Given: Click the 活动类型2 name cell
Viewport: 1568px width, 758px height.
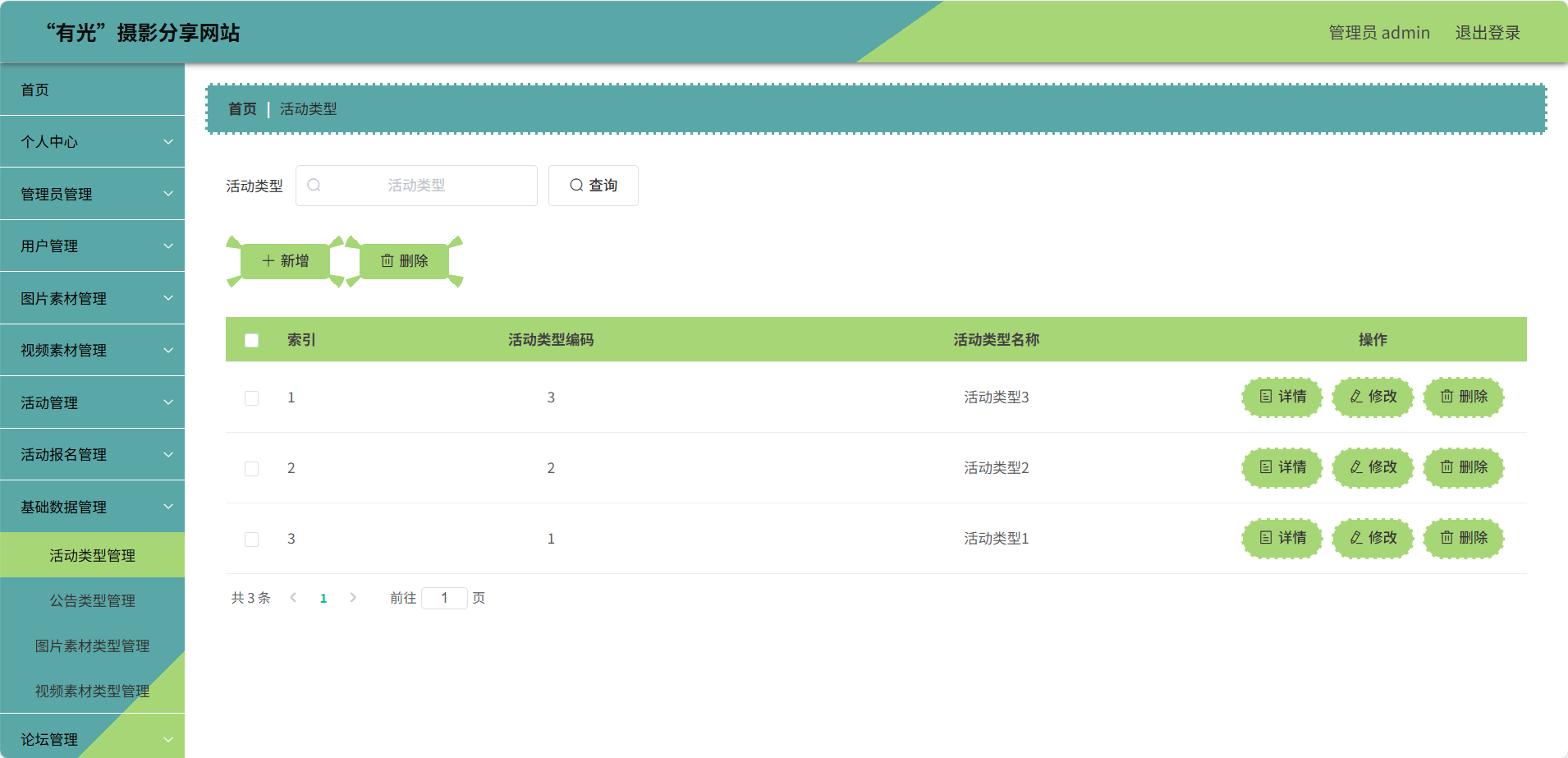Looking at the screenshot, I should click(x=997, y=468).
